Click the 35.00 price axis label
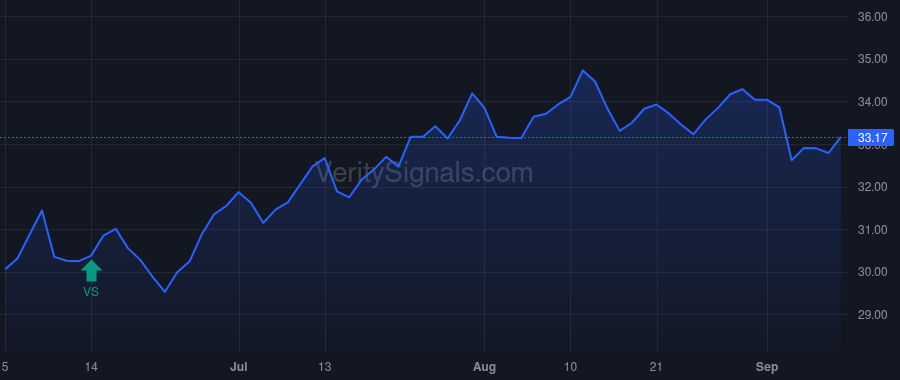The height and width of the screenshot is (380, 900). pyautogui.click(x=872, y=59)
